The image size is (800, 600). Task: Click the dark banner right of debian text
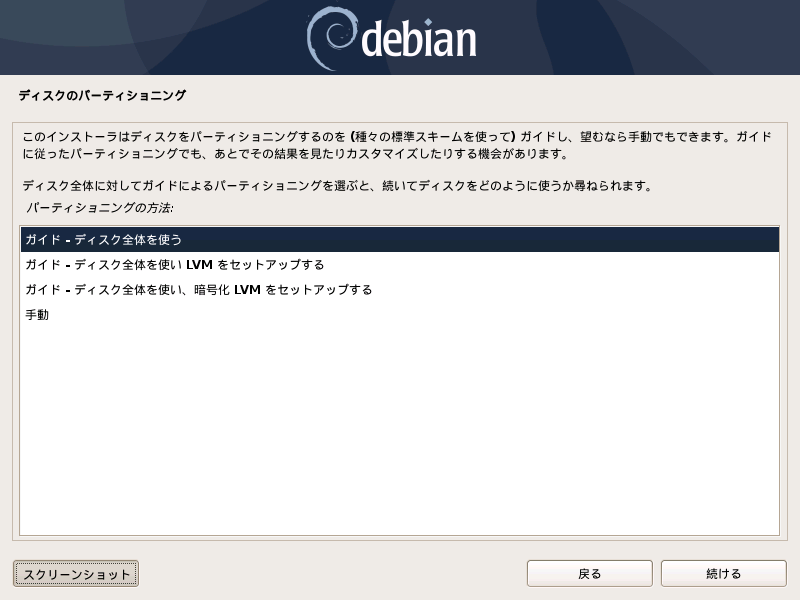click(638, 38)
